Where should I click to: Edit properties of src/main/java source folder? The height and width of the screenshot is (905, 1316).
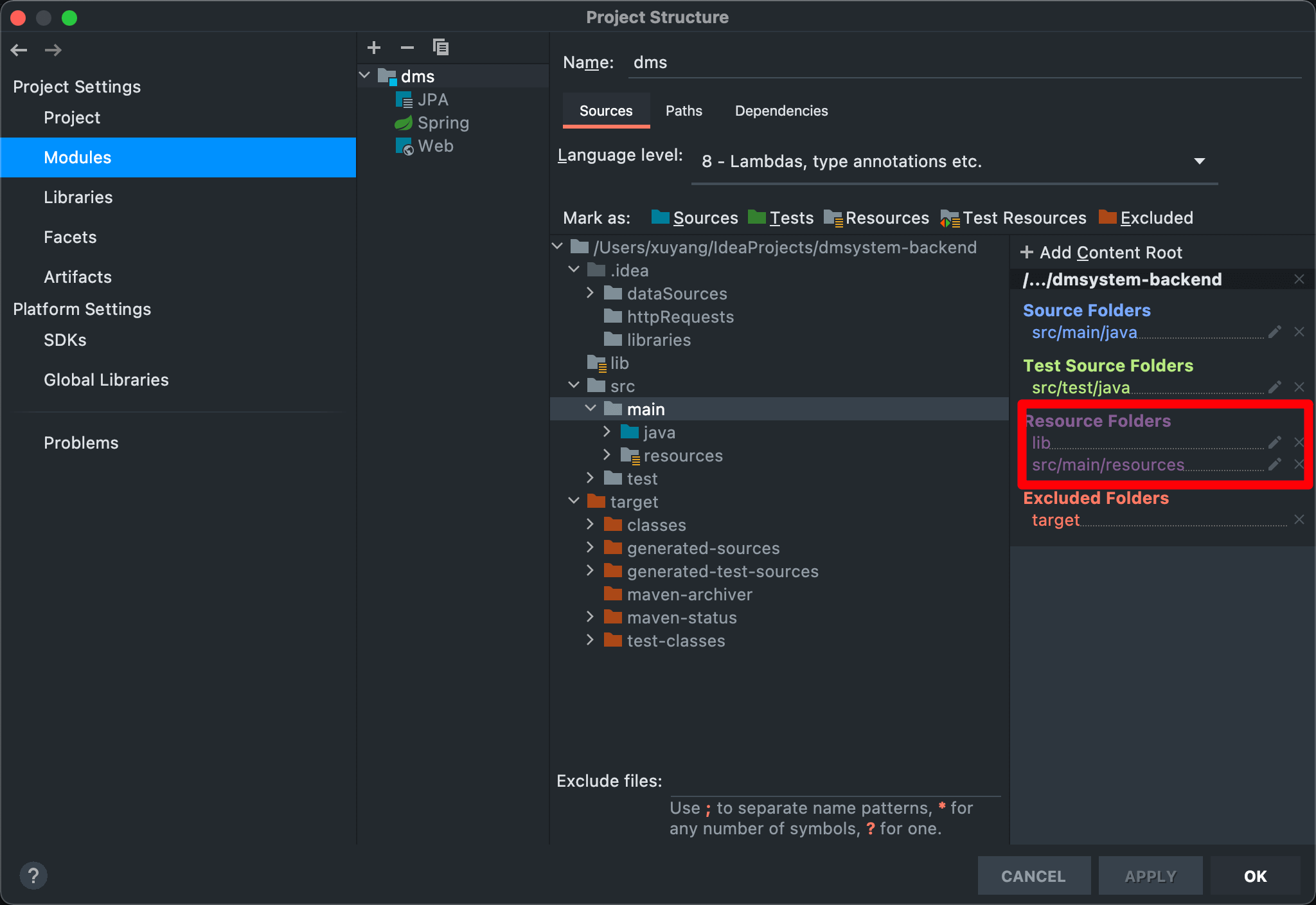click(x=1275, y=332)
